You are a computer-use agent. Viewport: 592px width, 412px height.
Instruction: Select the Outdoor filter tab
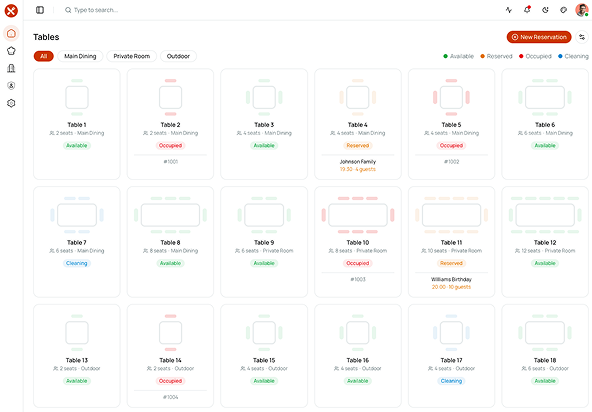tap(178, 56)
